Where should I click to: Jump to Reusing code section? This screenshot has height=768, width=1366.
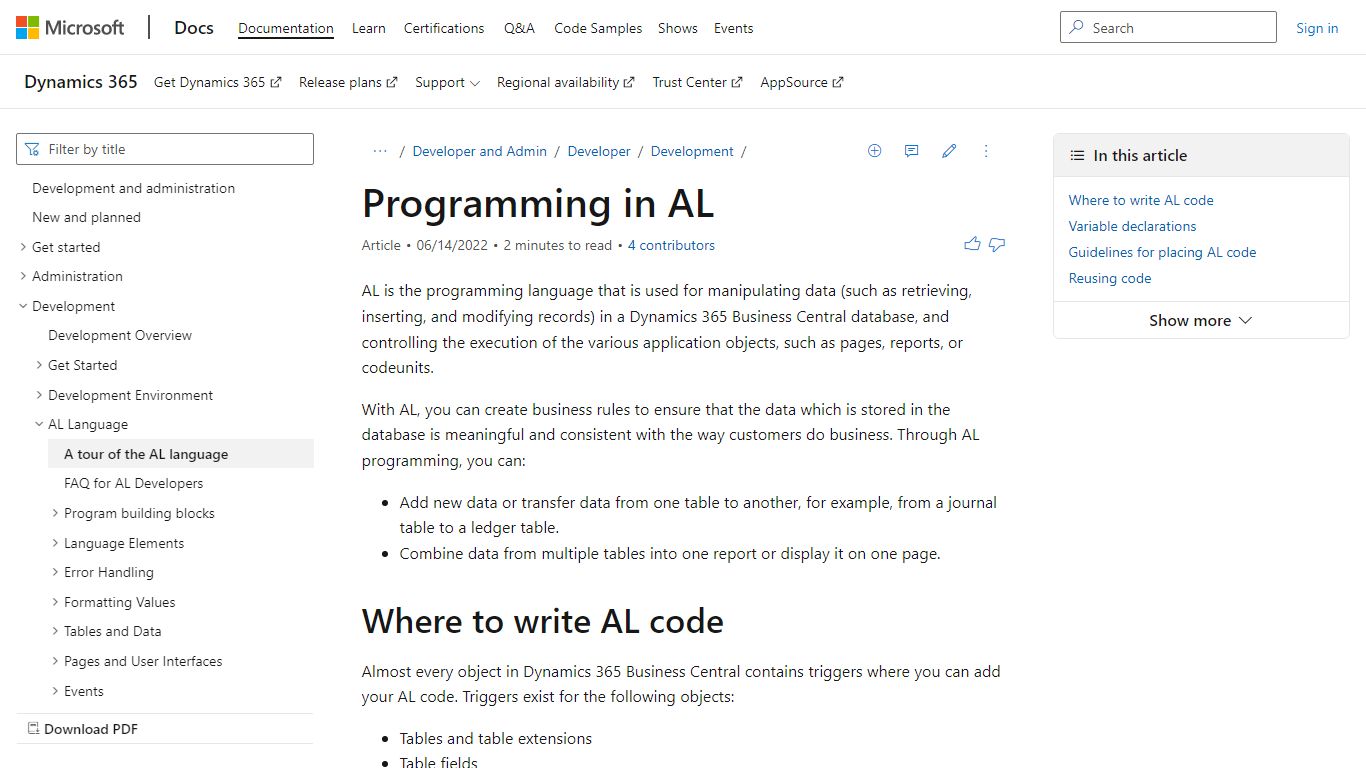click(x=1110, y=278)
